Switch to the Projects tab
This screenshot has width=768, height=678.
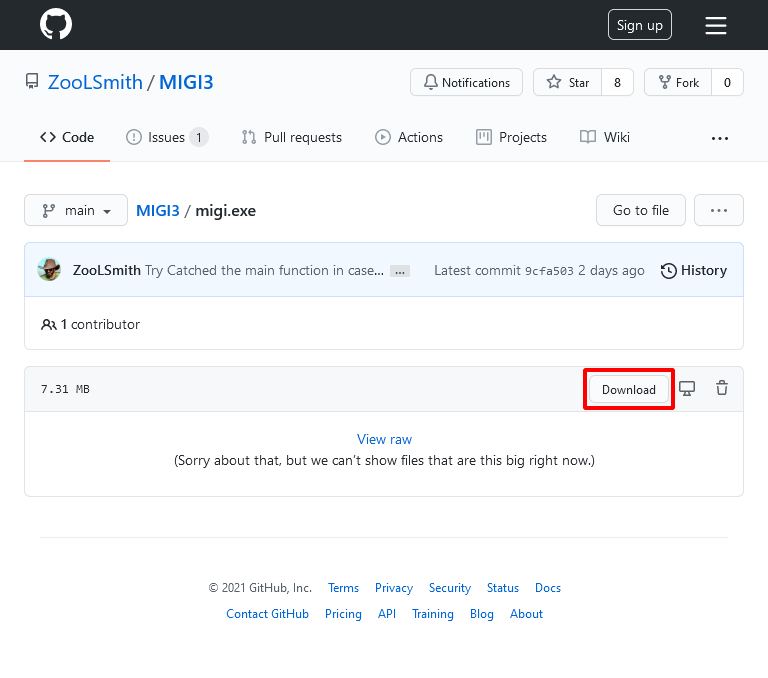click(x=511, y=137)
